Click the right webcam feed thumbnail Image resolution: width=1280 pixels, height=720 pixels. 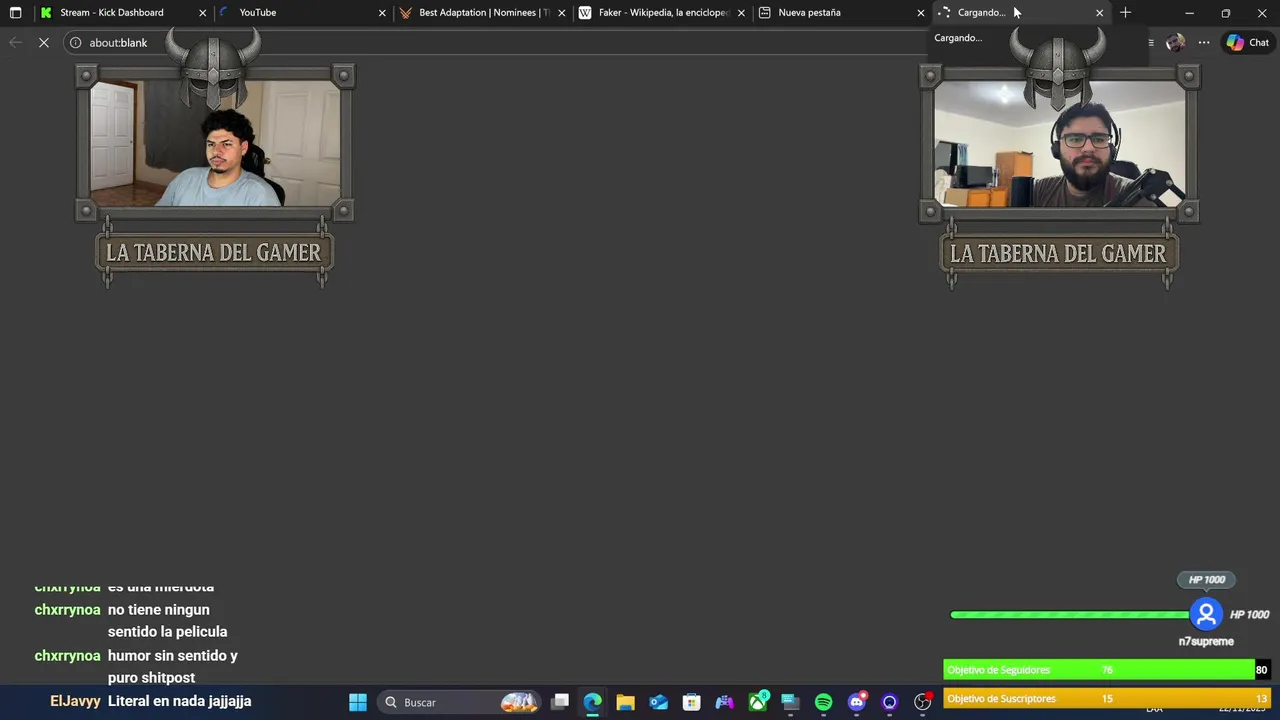pyautogui.click(x=1060, y=143)
